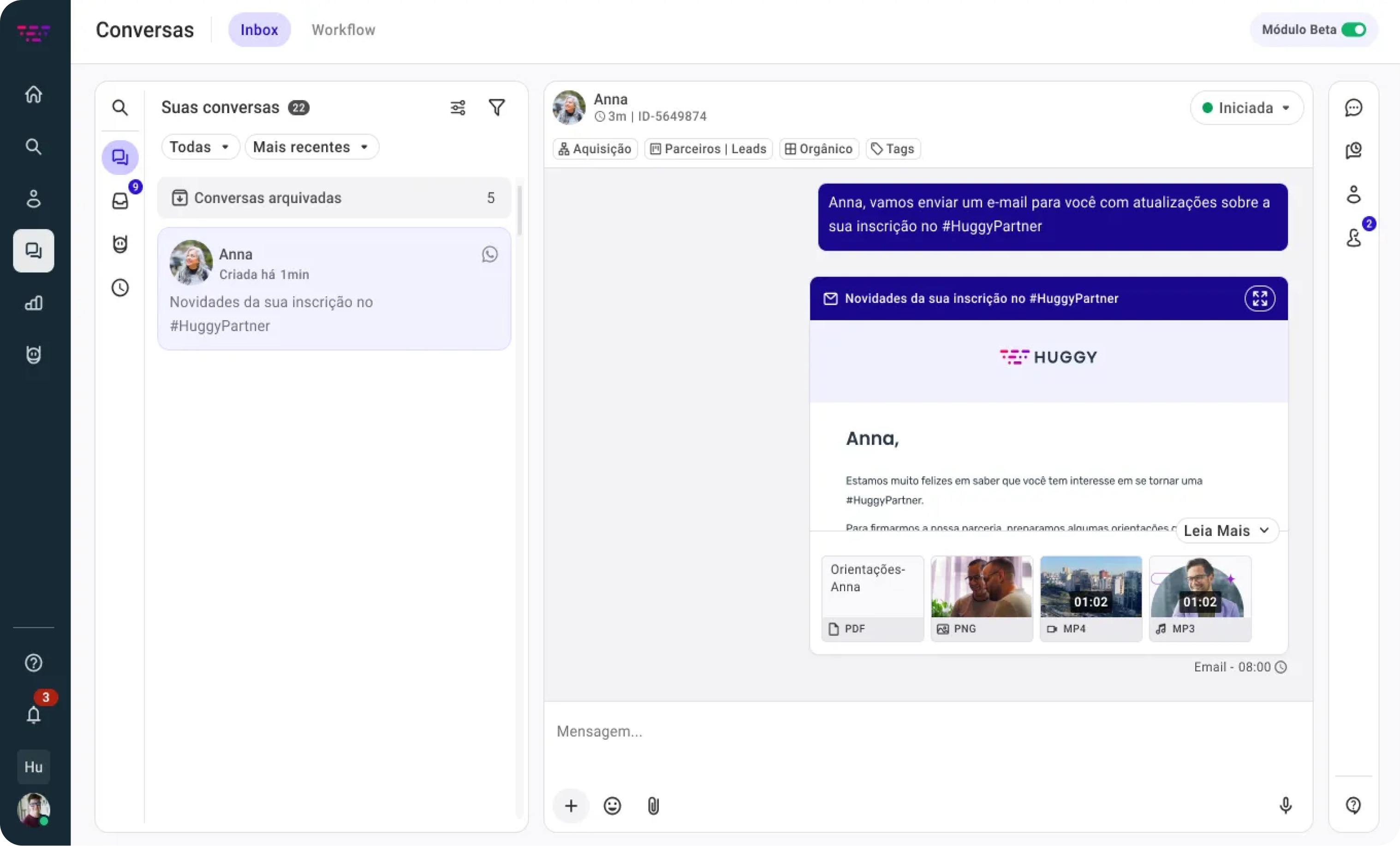Open Reports chart icon in sidebar
This screenshot has width=1400, height=846.
pos(34,303)
